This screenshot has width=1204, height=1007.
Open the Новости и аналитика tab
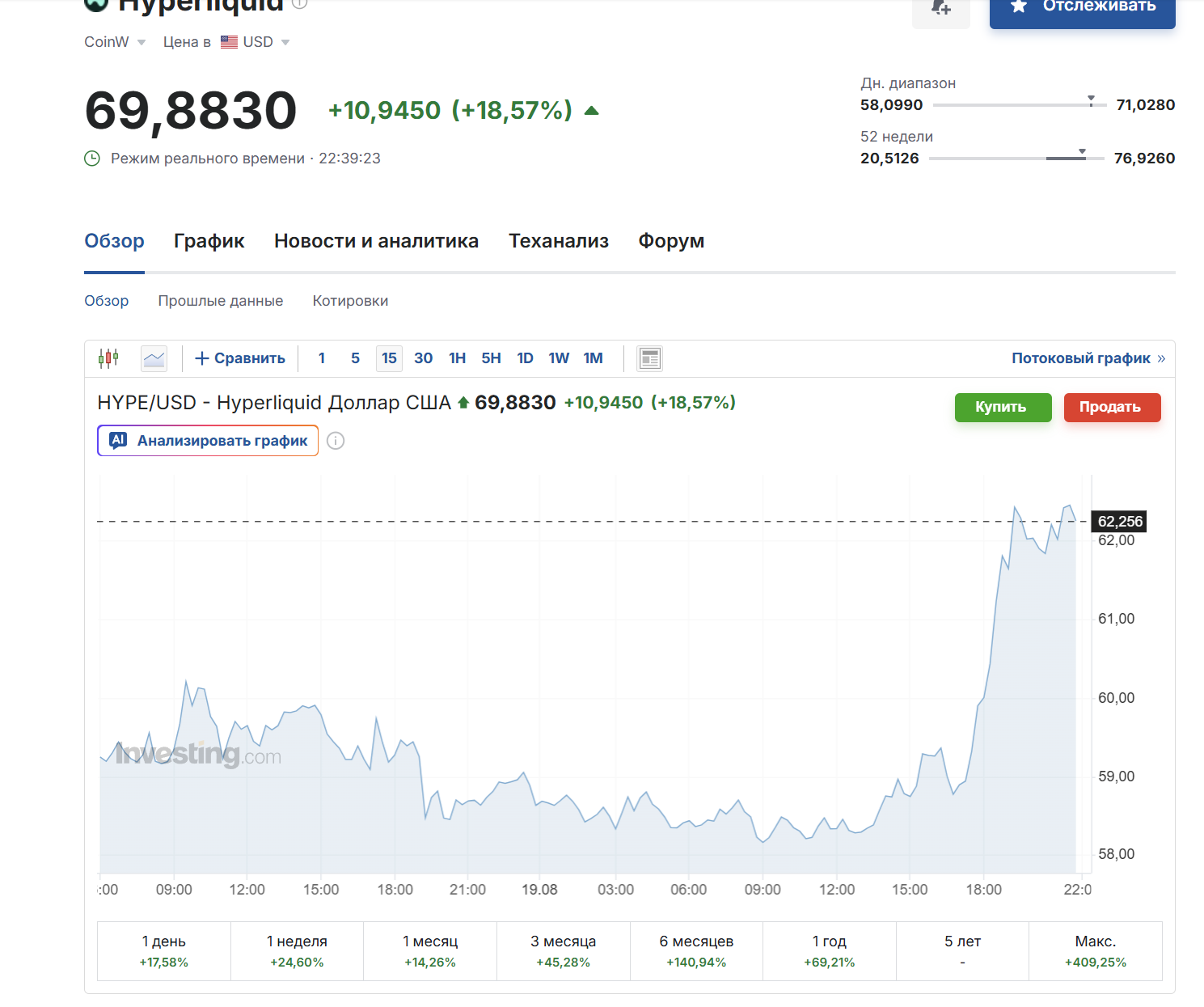coord(376,241)
